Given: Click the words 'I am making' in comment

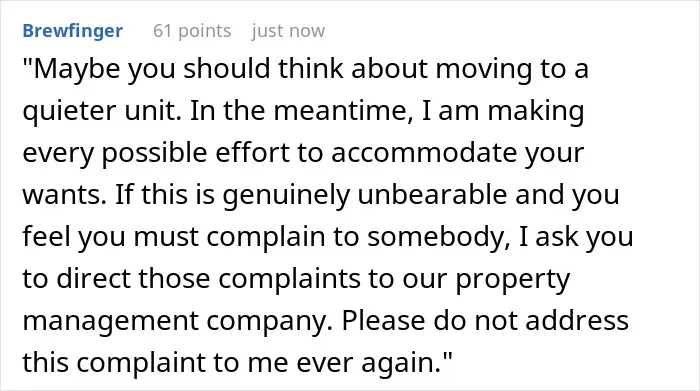Looking at the screenshot, I should coord(503,111).
